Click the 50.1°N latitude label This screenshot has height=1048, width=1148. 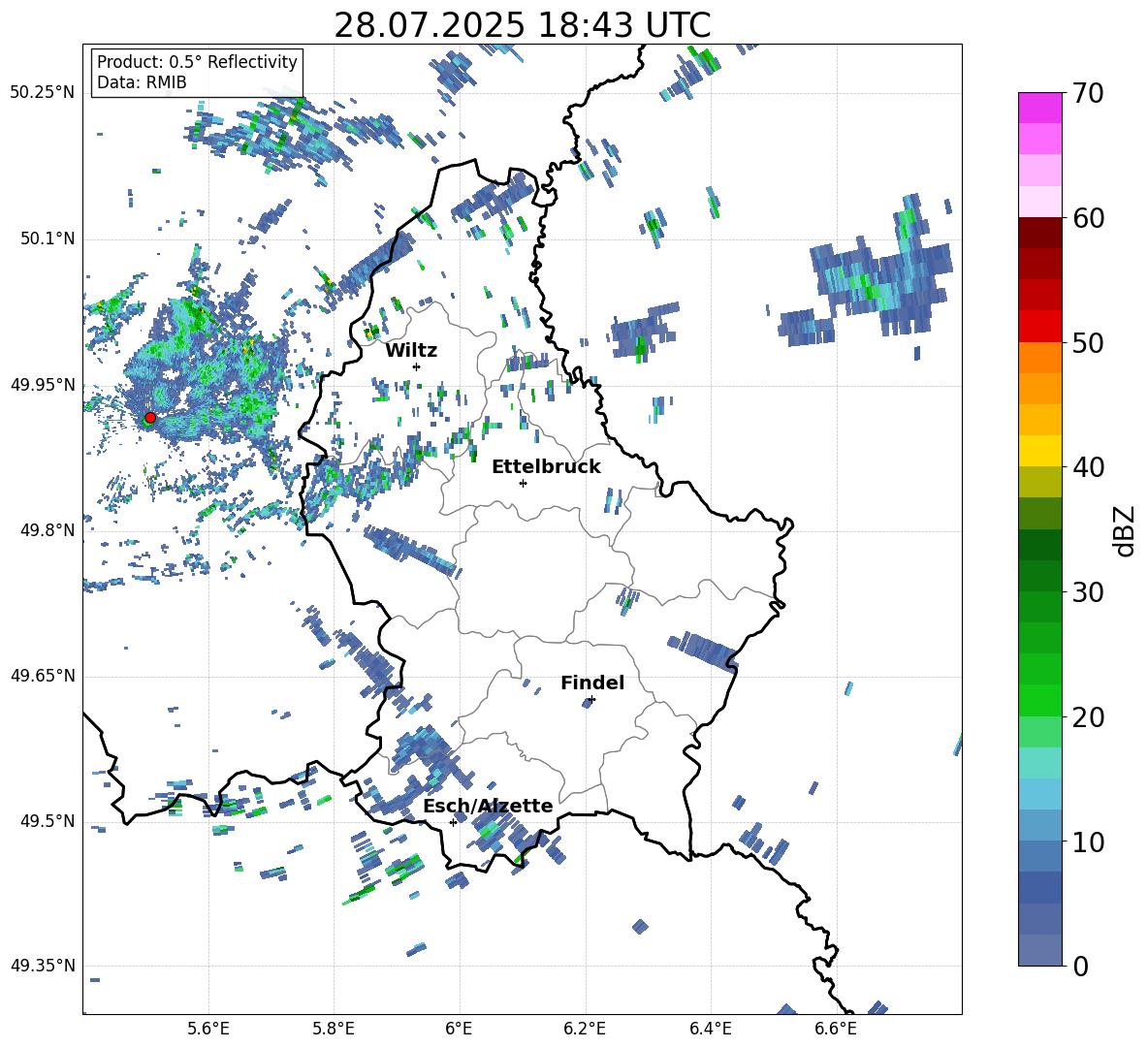click(47, 238)
